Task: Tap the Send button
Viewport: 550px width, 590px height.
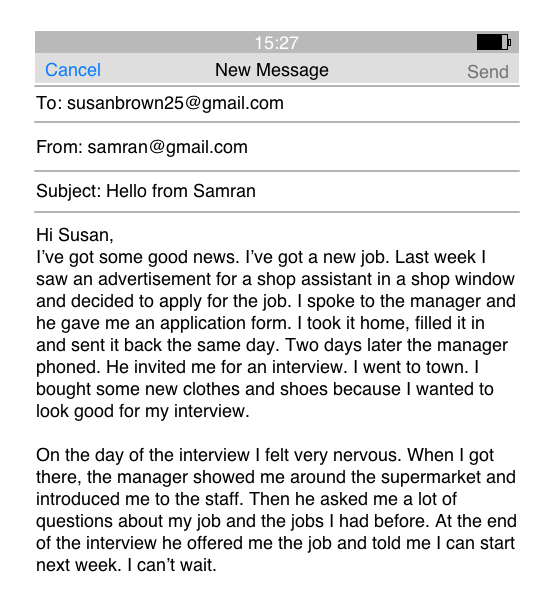Action: coord(488,72)
